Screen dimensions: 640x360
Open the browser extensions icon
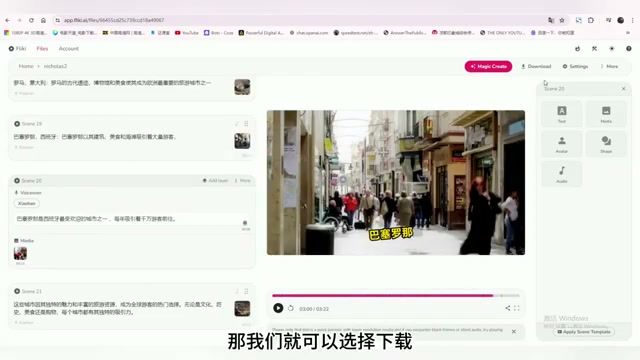point(591,20)
